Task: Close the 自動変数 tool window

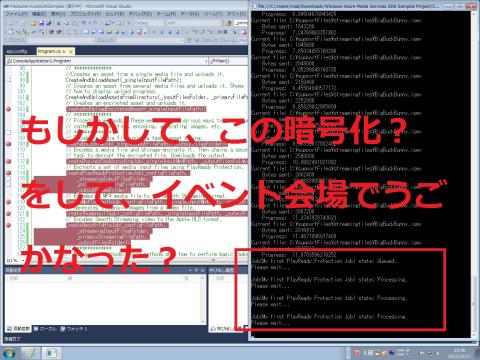Action: 202,270
